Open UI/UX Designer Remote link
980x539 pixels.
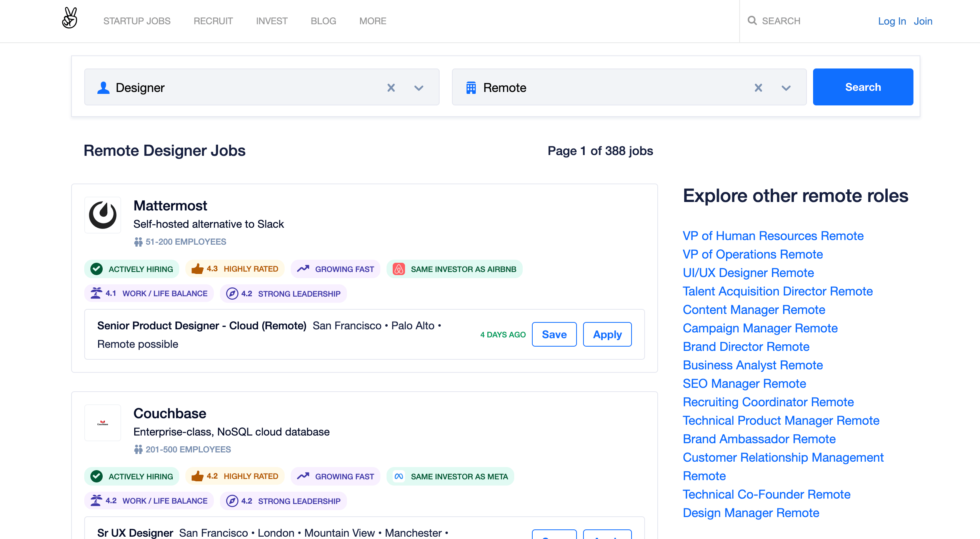coord(748,273)
